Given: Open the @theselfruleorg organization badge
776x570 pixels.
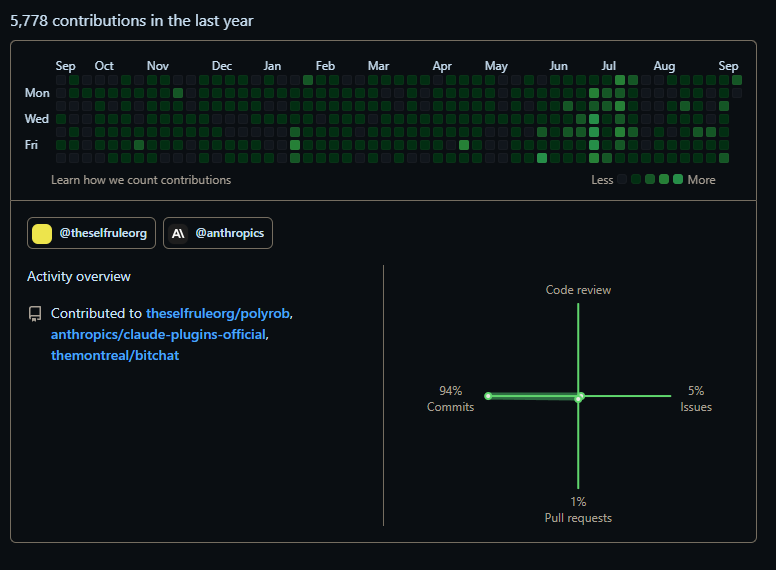Looking at the screenshot, I should pos(92,233).
